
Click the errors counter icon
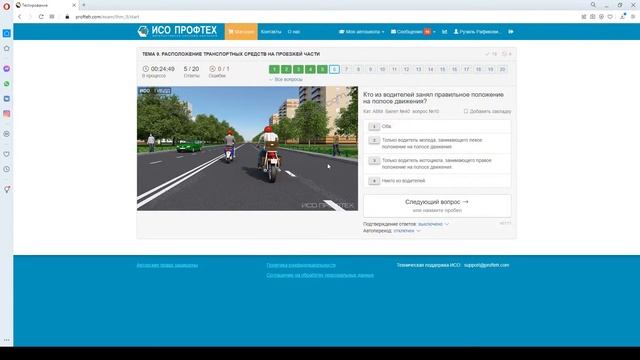(x=212, y=69)
